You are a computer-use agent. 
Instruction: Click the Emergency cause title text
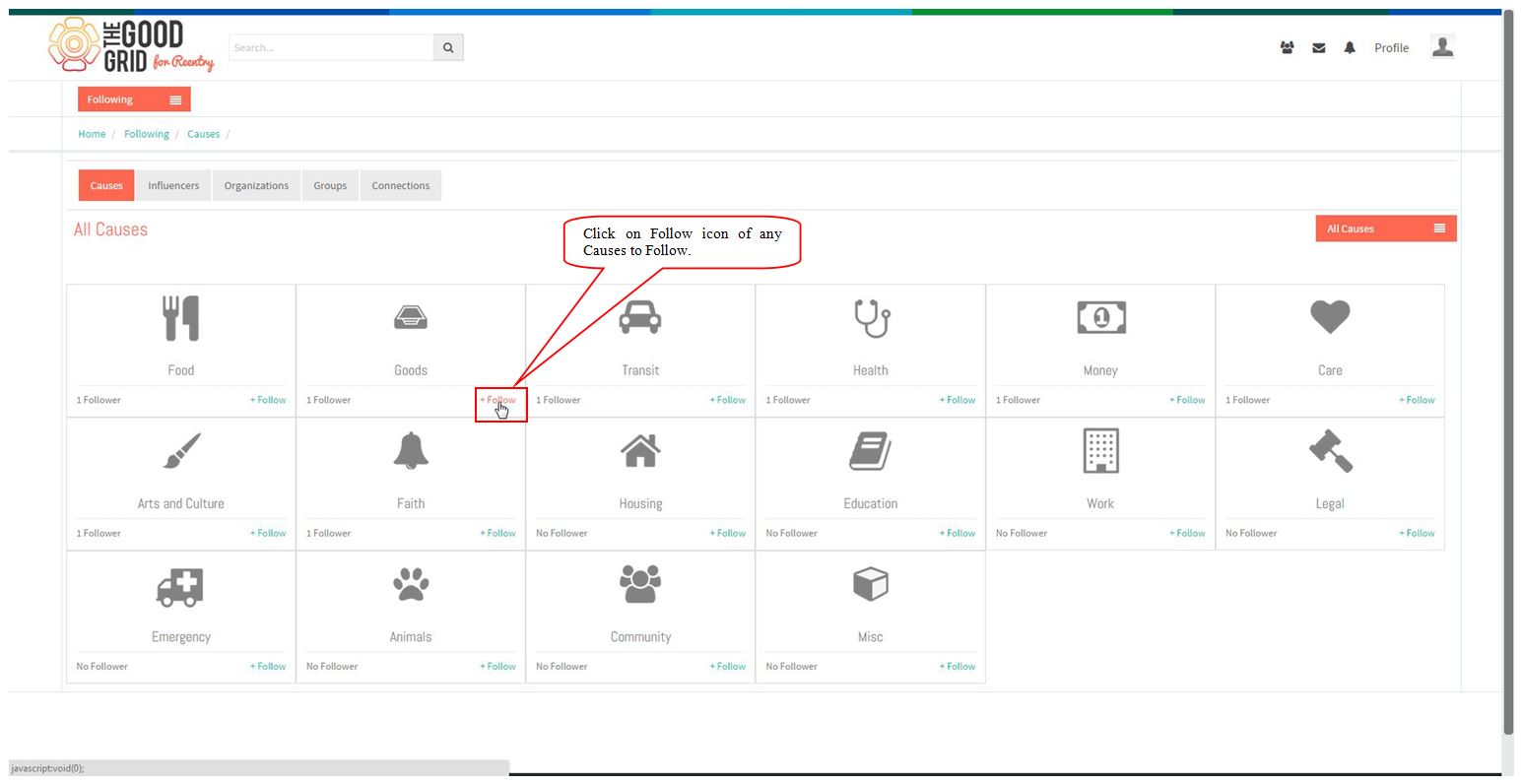coord(181,637)
